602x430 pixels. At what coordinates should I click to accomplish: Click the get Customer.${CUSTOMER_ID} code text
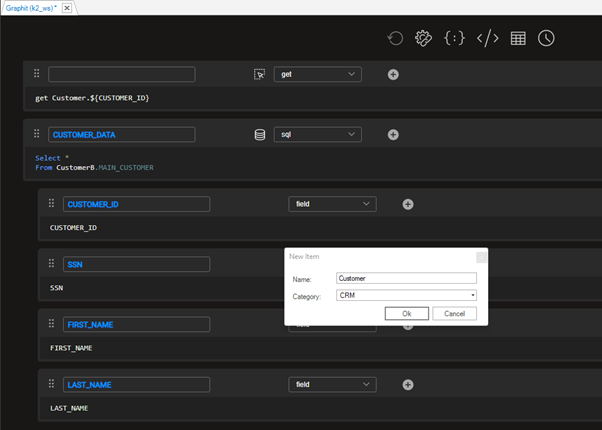(x=92, y=98)
